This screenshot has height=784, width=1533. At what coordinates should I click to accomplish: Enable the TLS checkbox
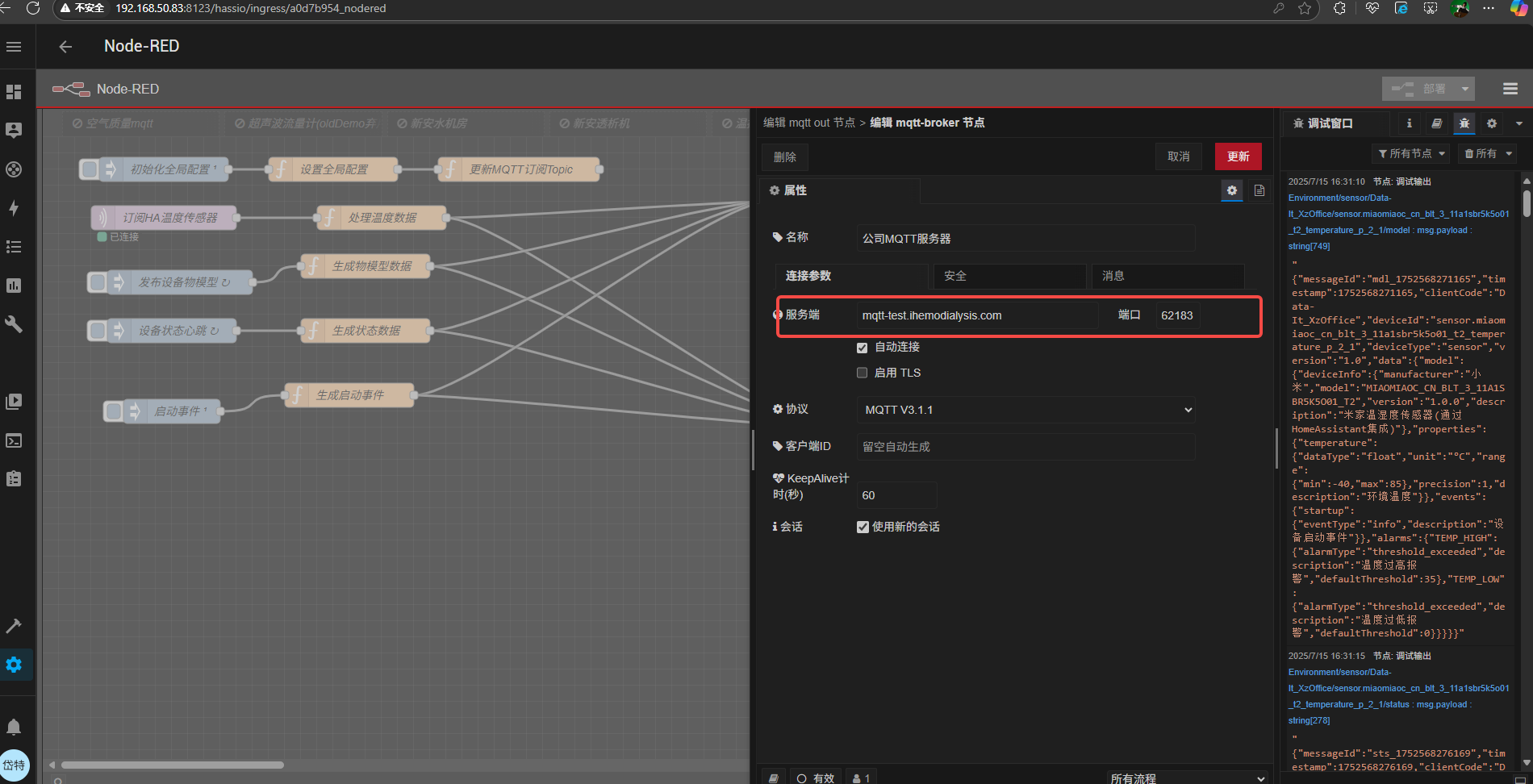pos(862,373)
